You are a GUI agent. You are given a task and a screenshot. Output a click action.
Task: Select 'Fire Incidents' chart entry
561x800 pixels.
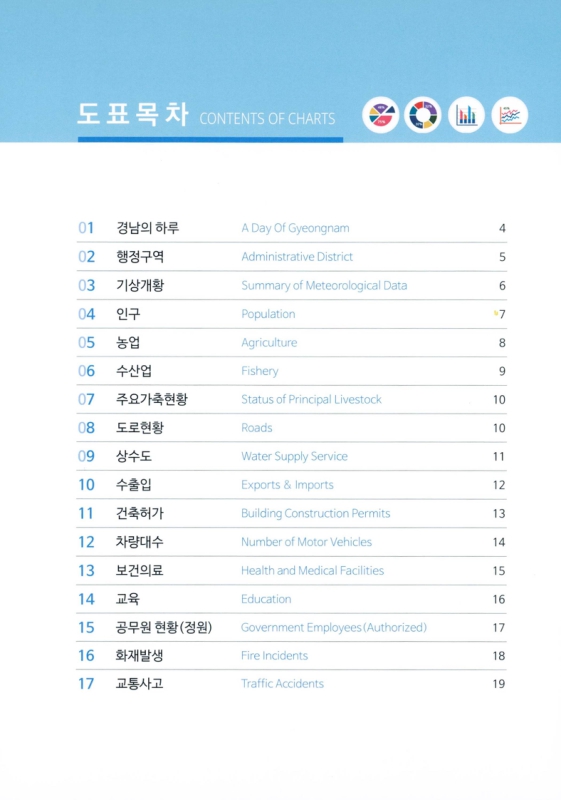tap(292, 656)
